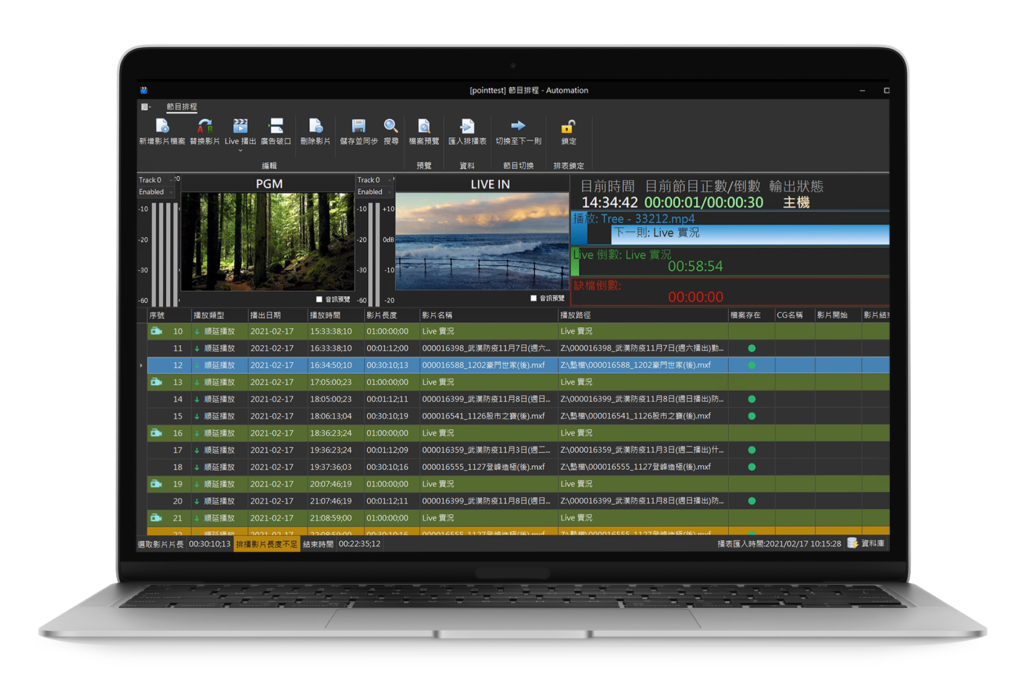
Task: Click the blue 下一則 Live 實況 progress bar
Action: point(750,234)
